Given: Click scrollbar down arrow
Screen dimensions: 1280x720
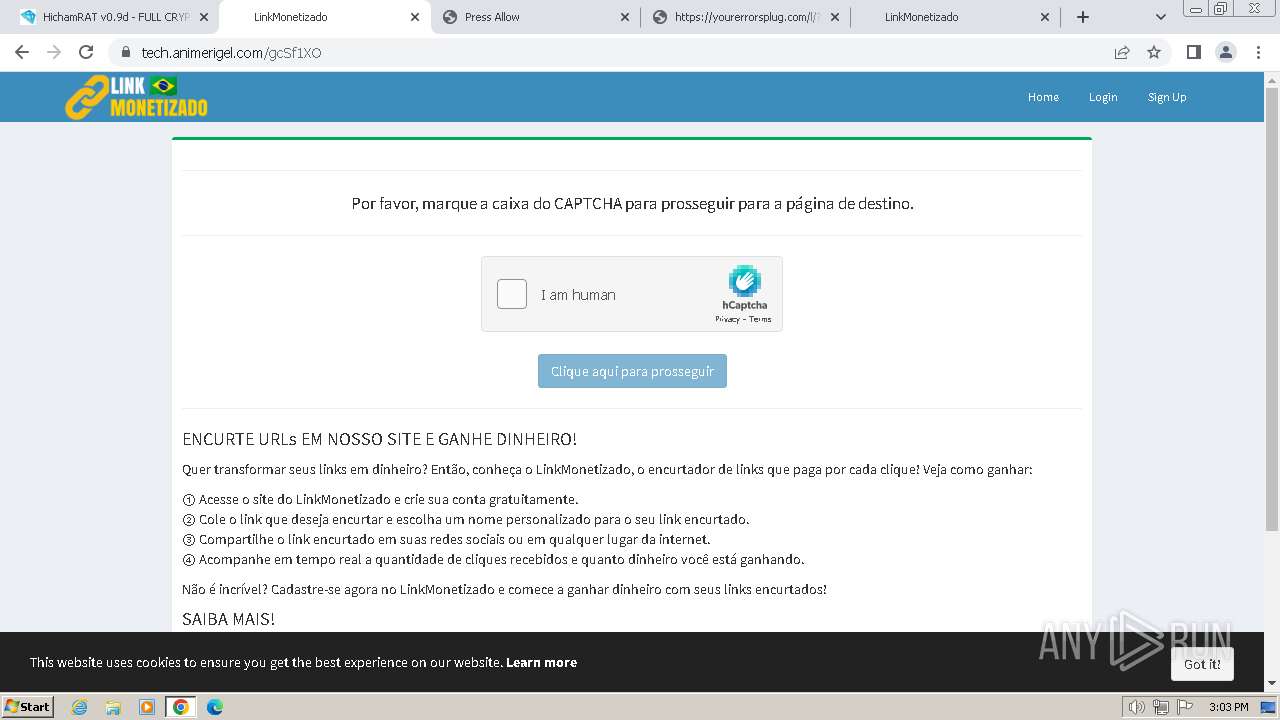Looking at the screenshot, I should coord(1272,684).
